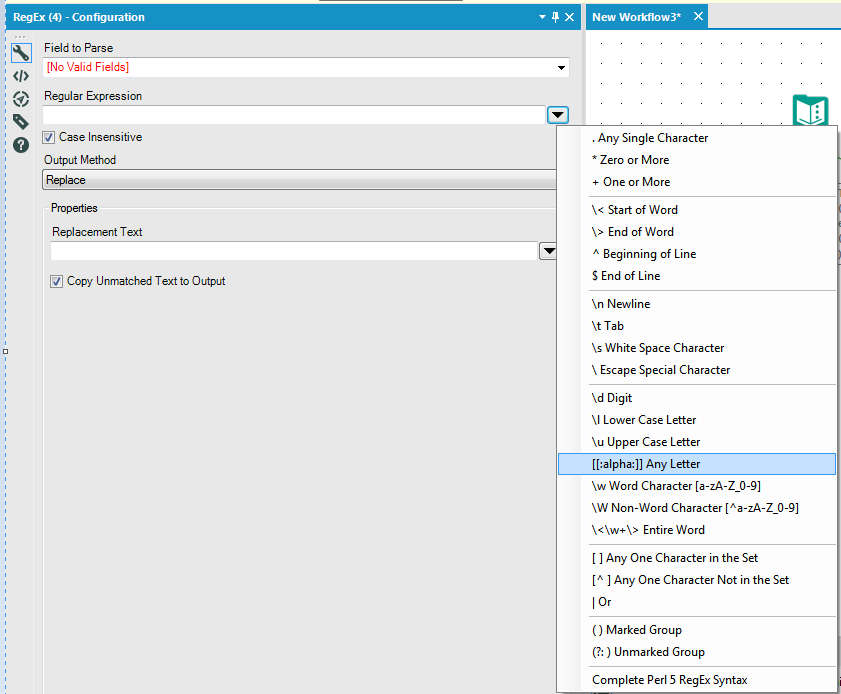Open Complete Perl 5 RegEx Syntax link
Screen dimensions: 841x694
pos(669,680)
